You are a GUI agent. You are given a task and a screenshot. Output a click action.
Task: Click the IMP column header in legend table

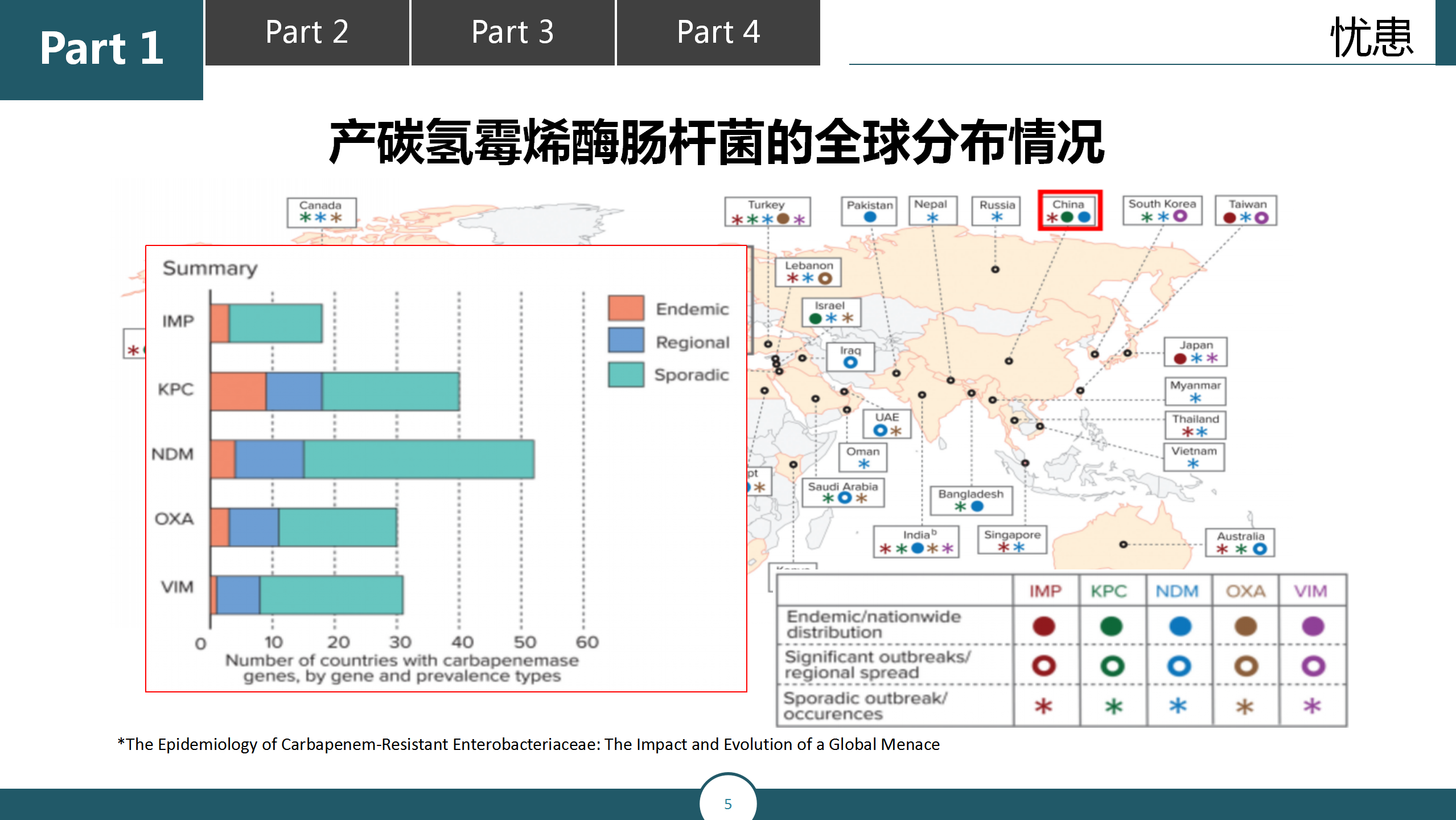click(1045, 591)
